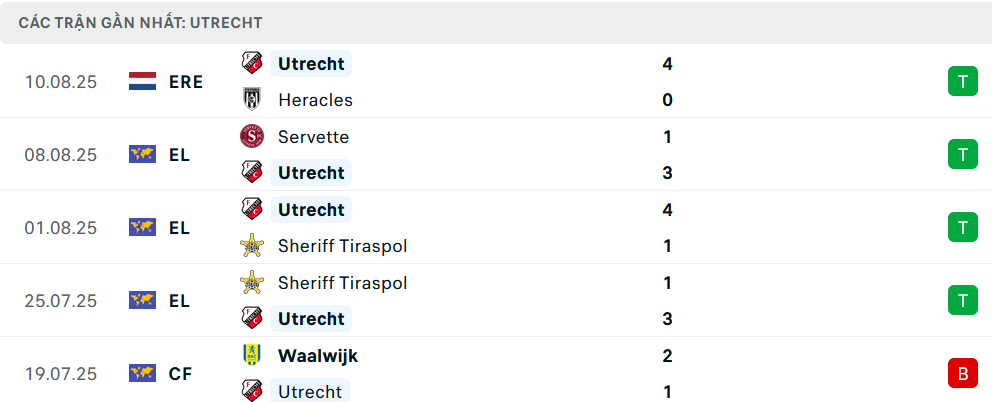Click the CF competition icon on 19.07.25
The width and height of the screenshot is (992, 402).
pyautogui.click(x=143, y=373)
